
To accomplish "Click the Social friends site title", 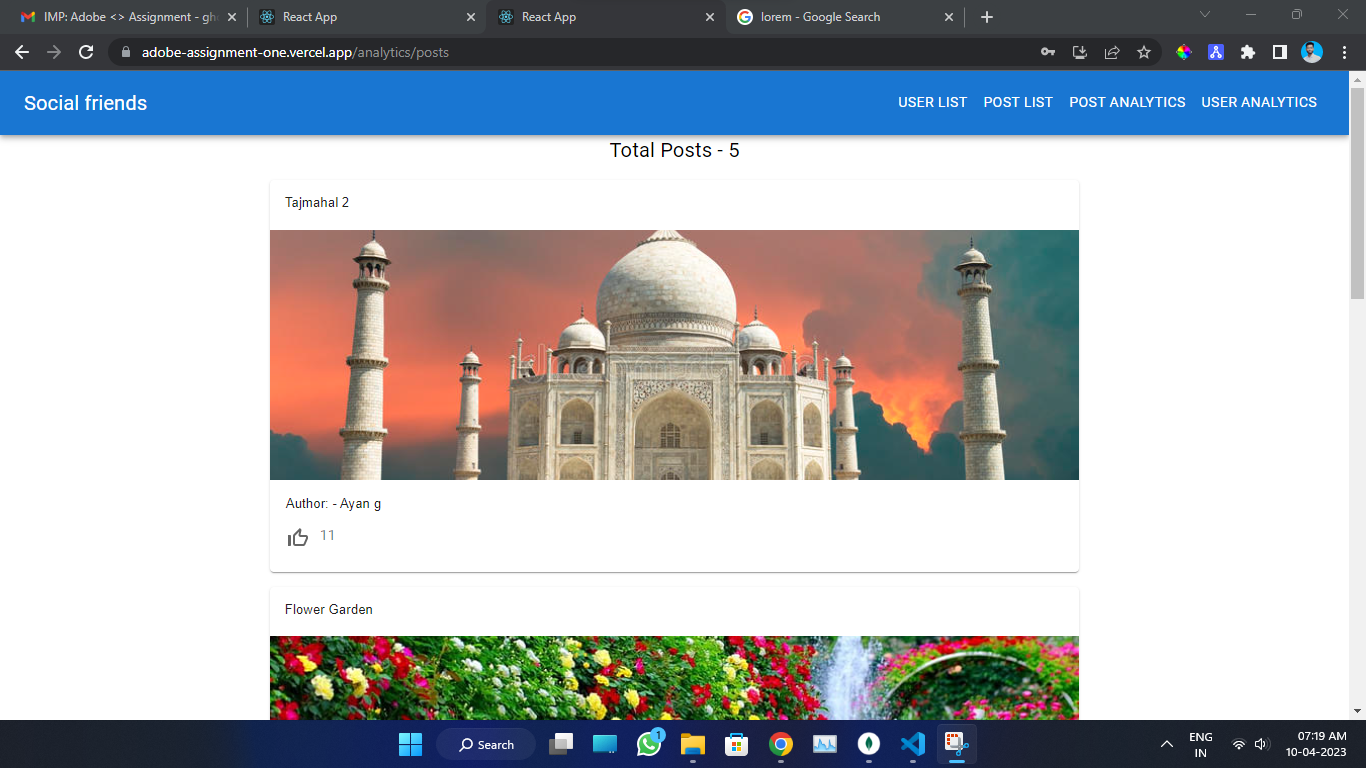I will 86,103.
